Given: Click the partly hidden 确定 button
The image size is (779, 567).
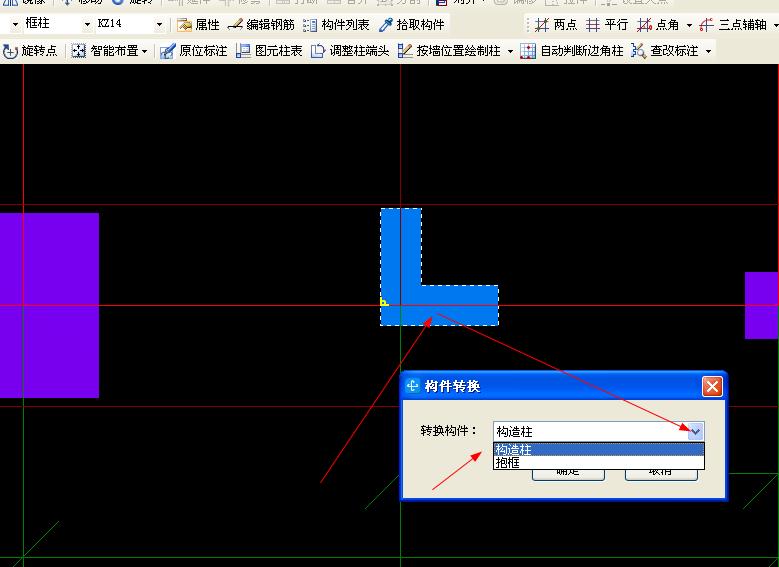Looking at the screenshot, I should click(568, 474).
